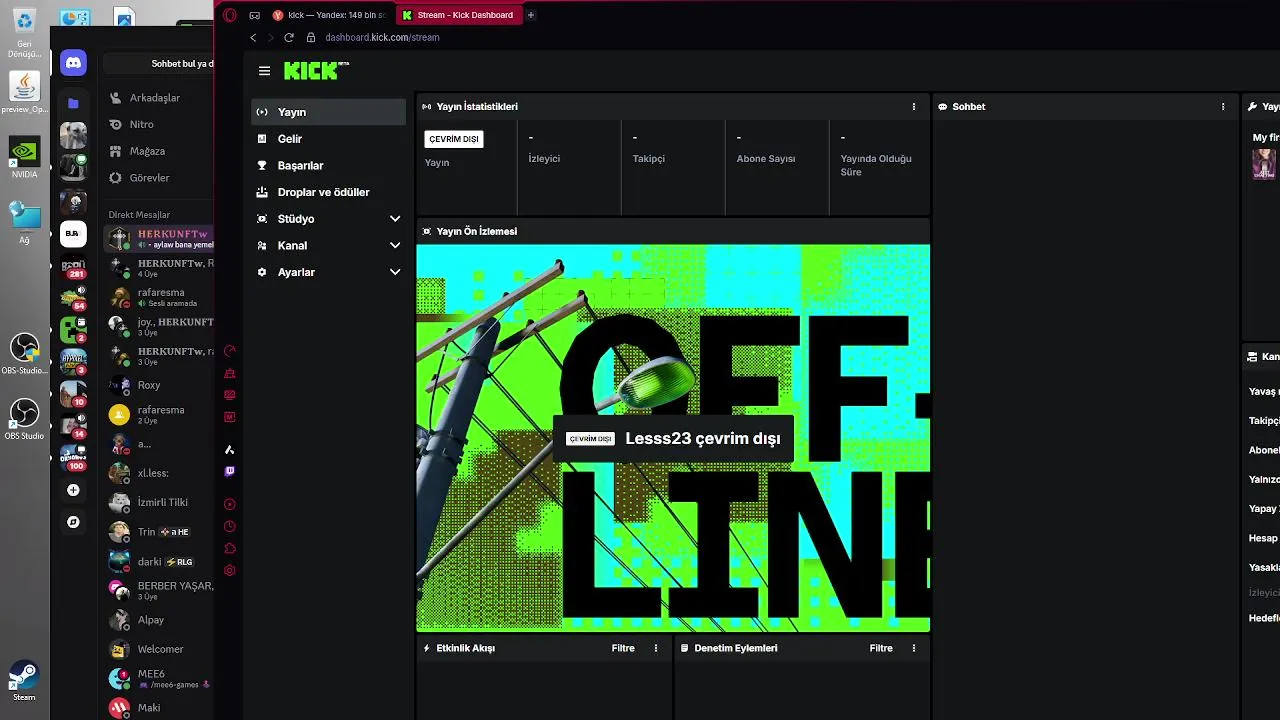Open Denetim Eylemleri panel three-dot menu
Viewport: 1280px width, 720px height.
coord(913,648)
